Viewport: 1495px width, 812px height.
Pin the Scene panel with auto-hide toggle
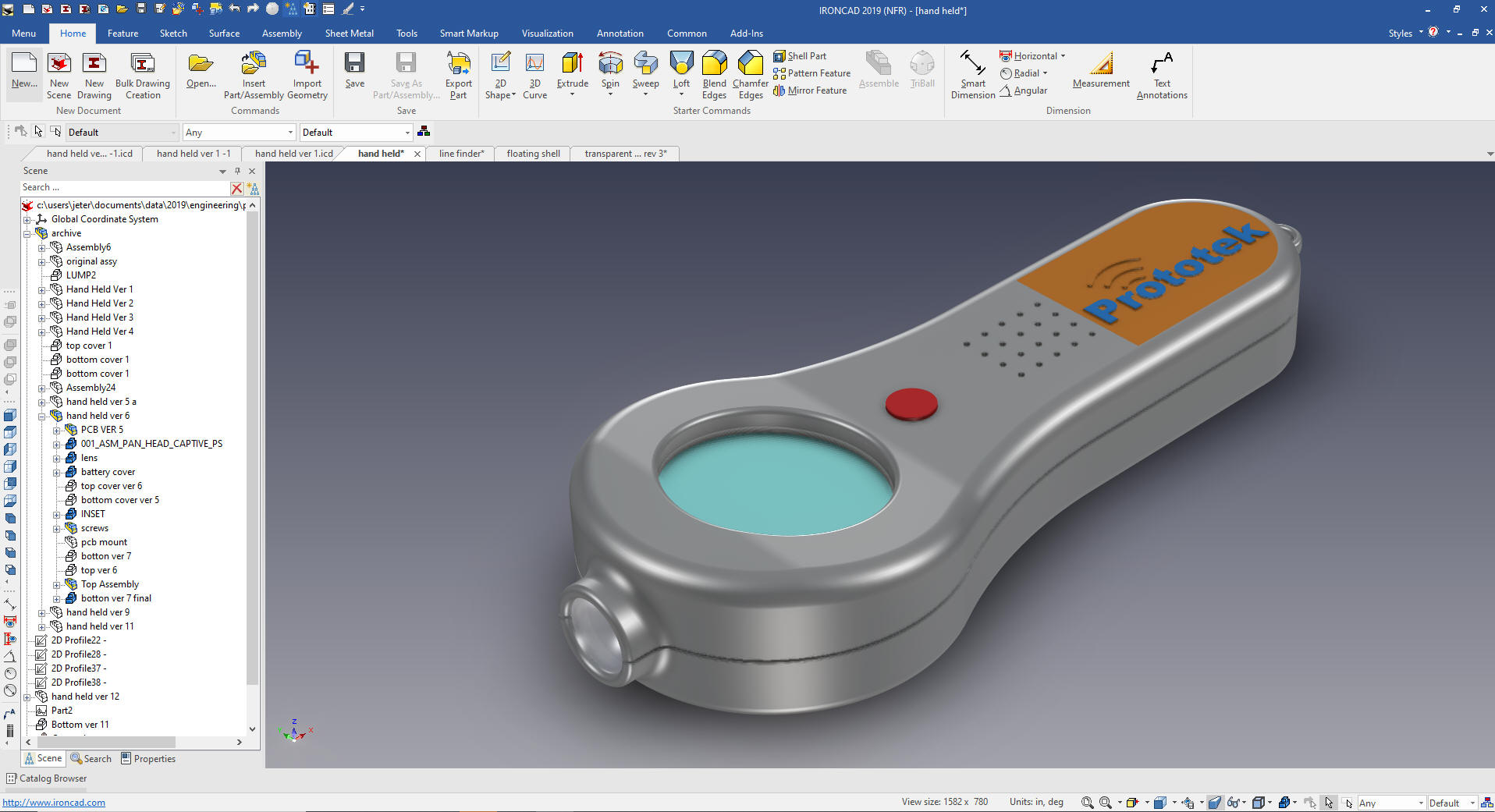238,171
